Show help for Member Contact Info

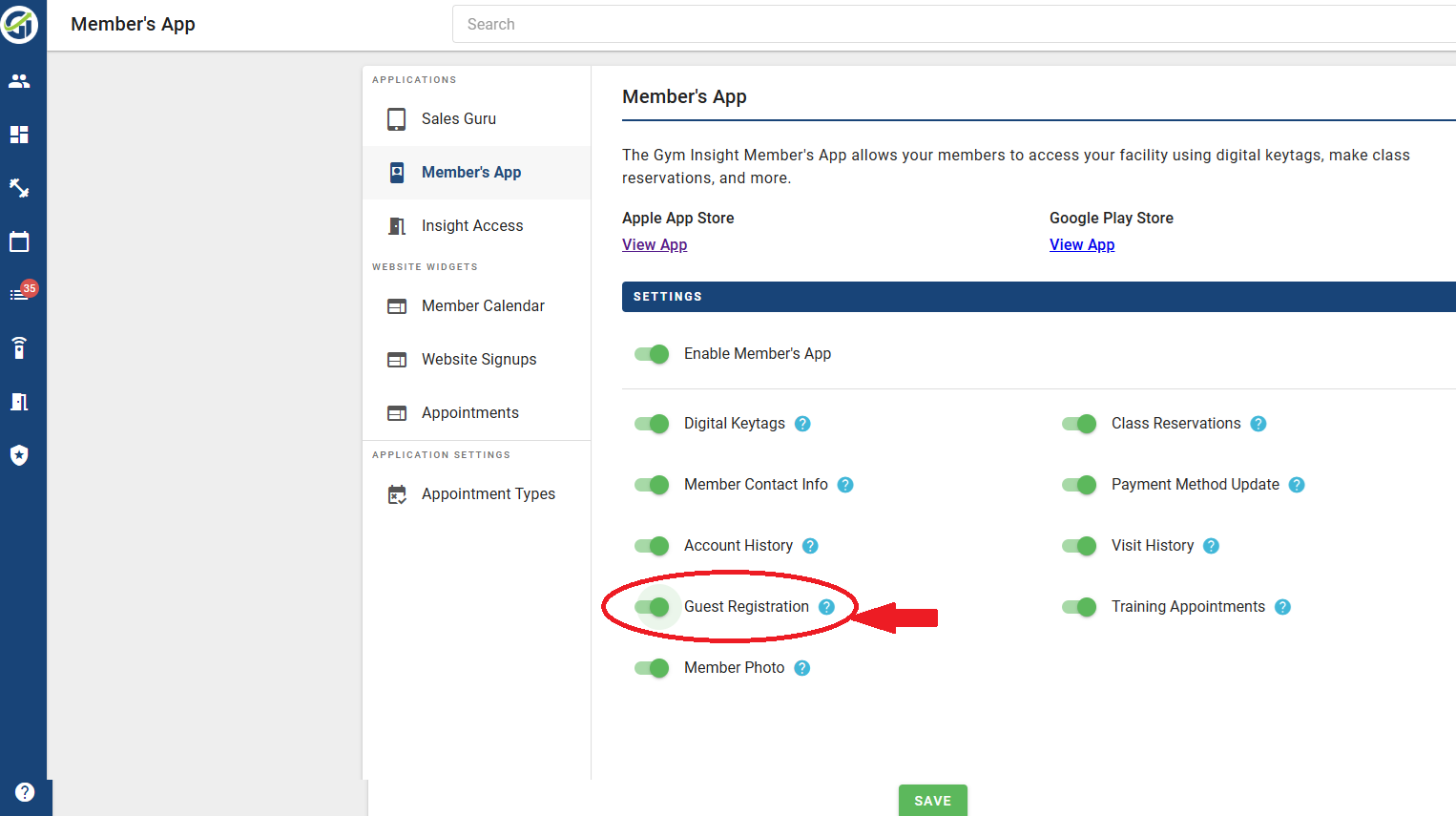(845, 485)
